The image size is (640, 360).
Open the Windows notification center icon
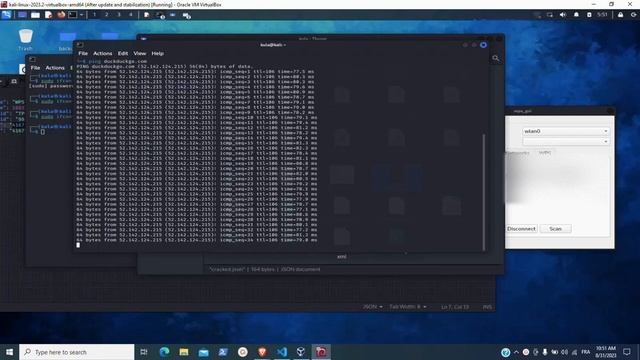point(627,352)
